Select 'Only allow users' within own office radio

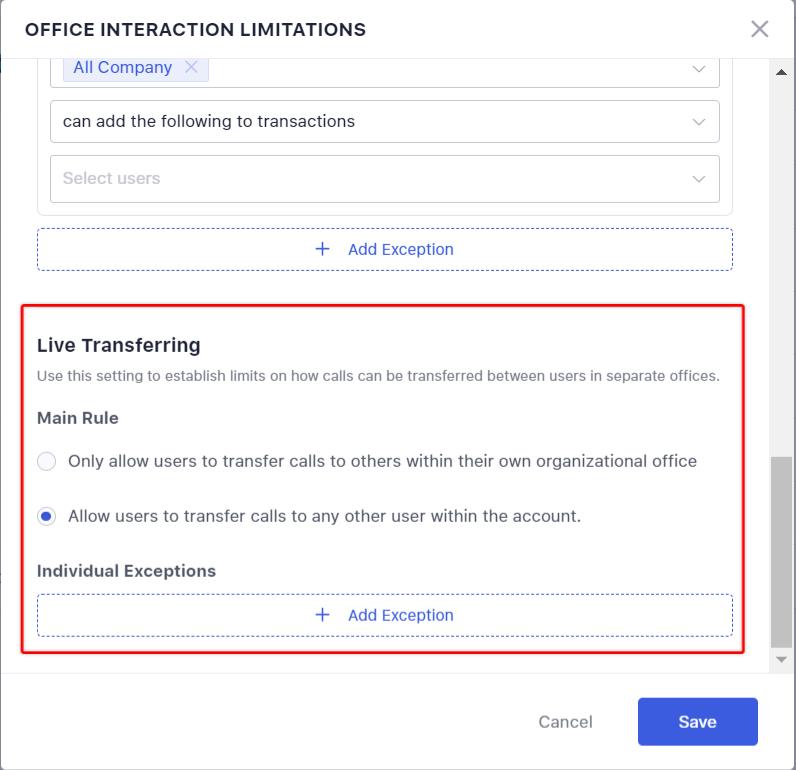47,461
